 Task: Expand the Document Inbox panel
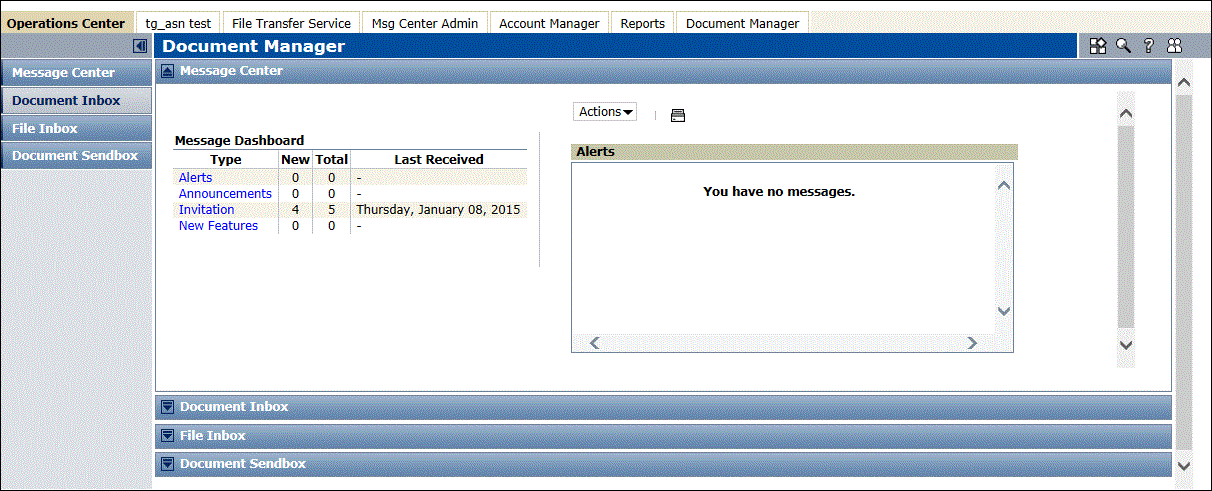point(167,407)
